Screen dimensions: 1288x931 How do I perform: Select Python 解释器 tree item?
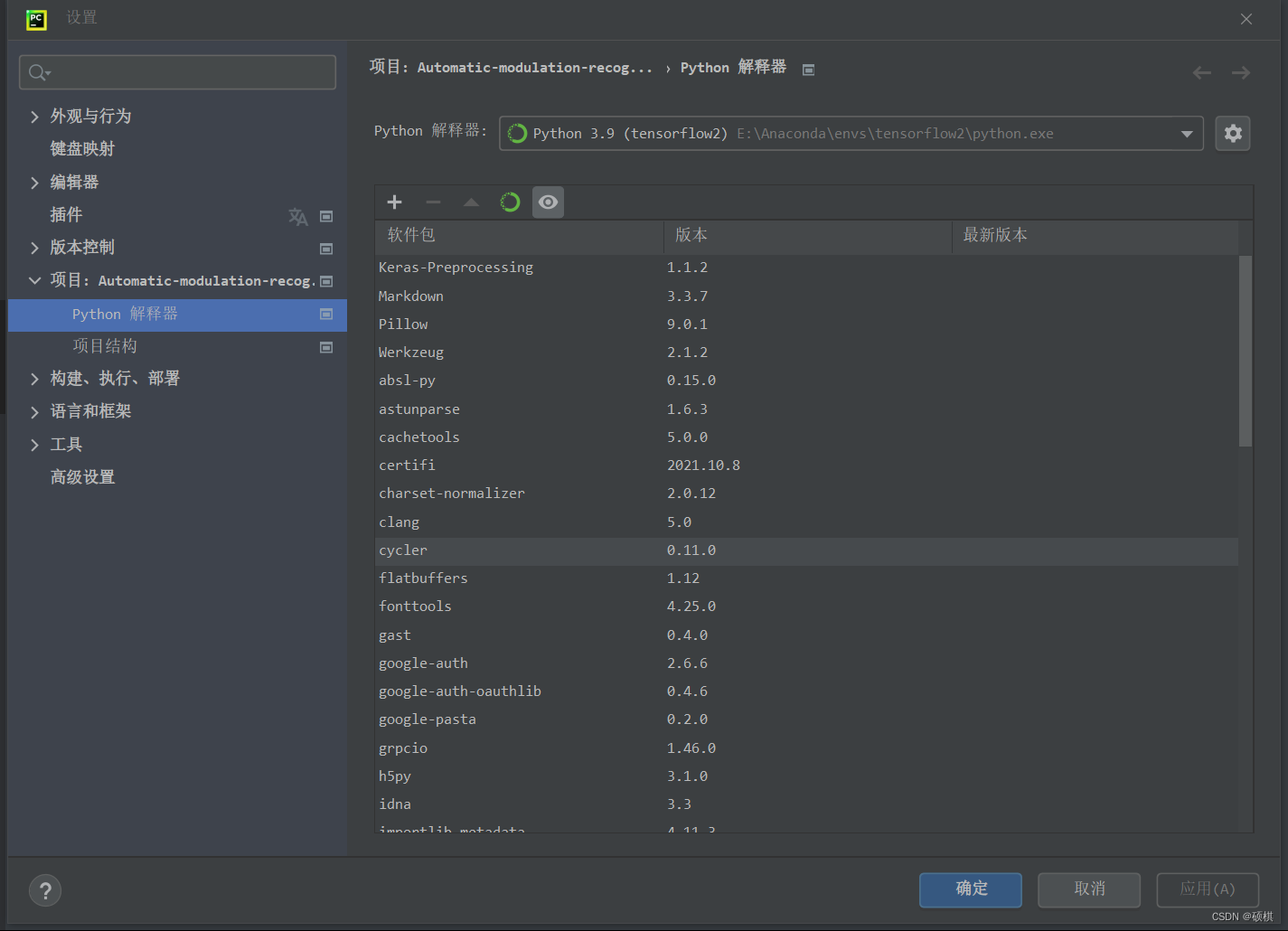[177, 315]
